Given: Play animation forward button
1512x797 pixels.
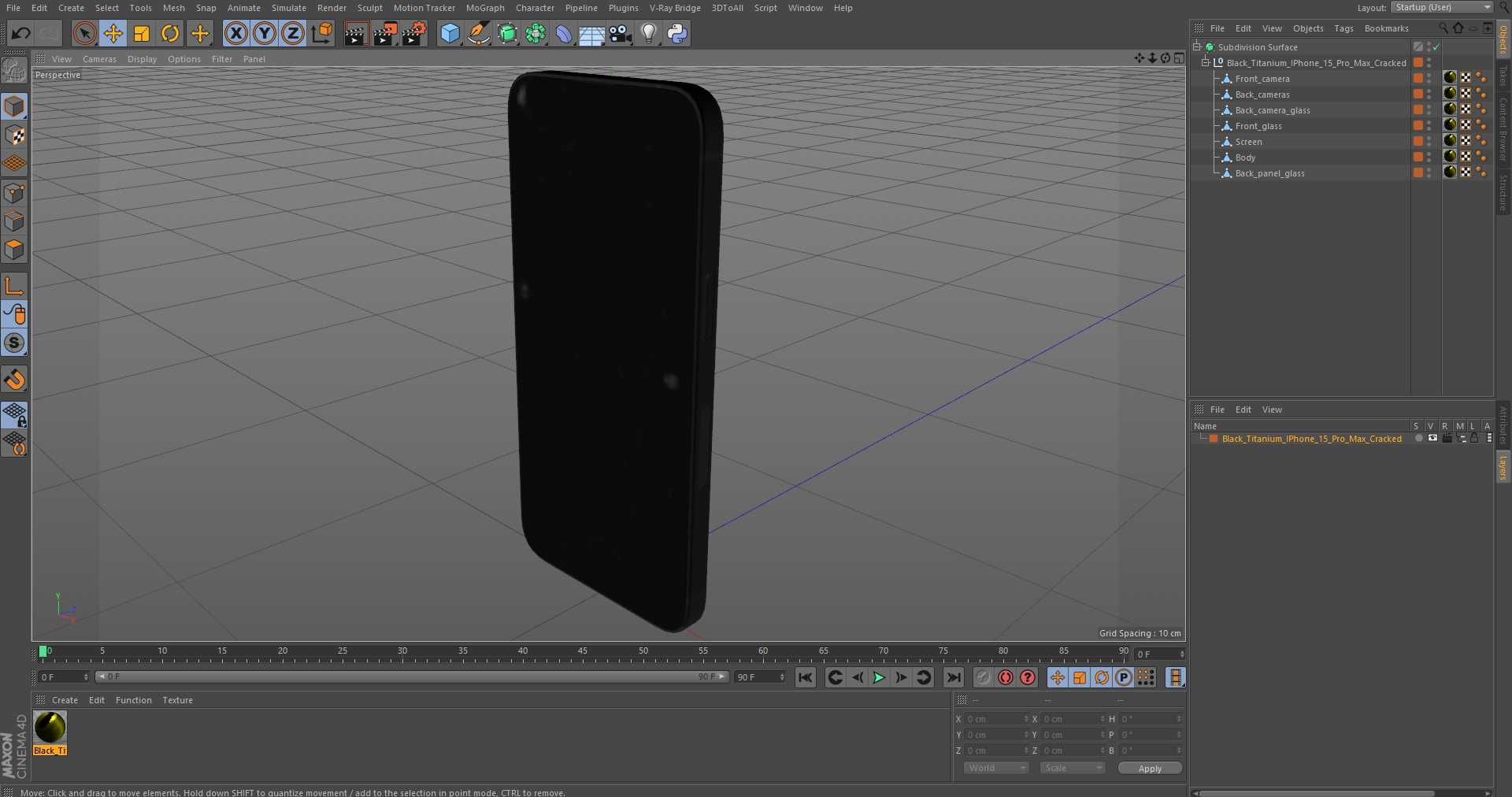Looking at the screenshot, I should point(879,677).
